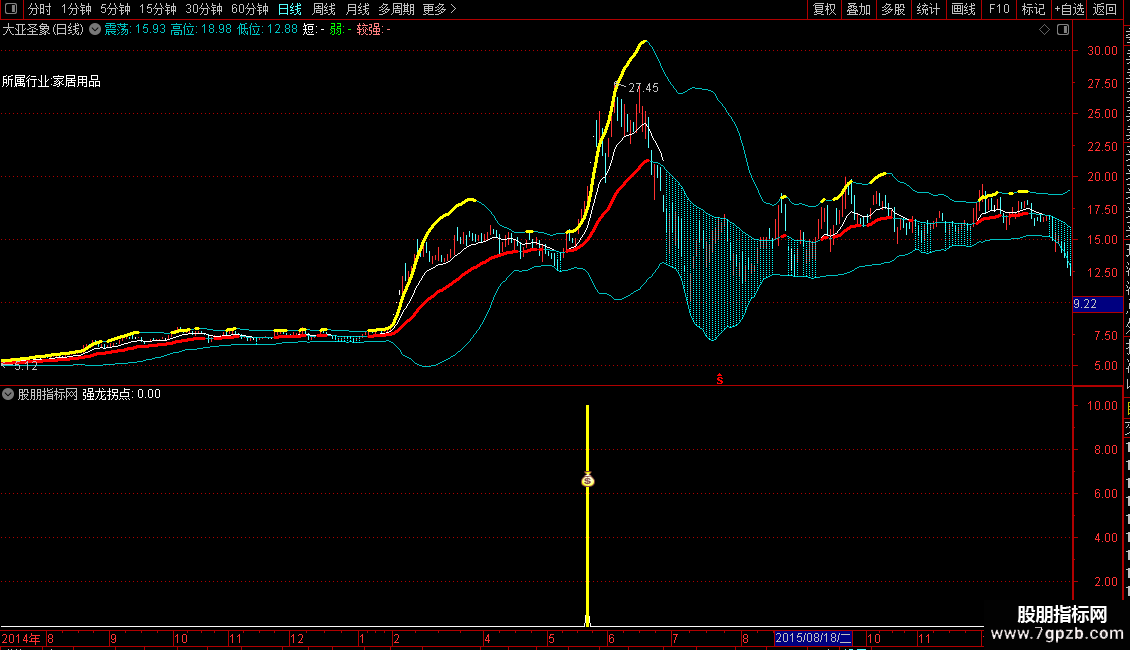1130x650 pixels.
Task: Open the 画线 drawing tools
Action: [963, 9]
